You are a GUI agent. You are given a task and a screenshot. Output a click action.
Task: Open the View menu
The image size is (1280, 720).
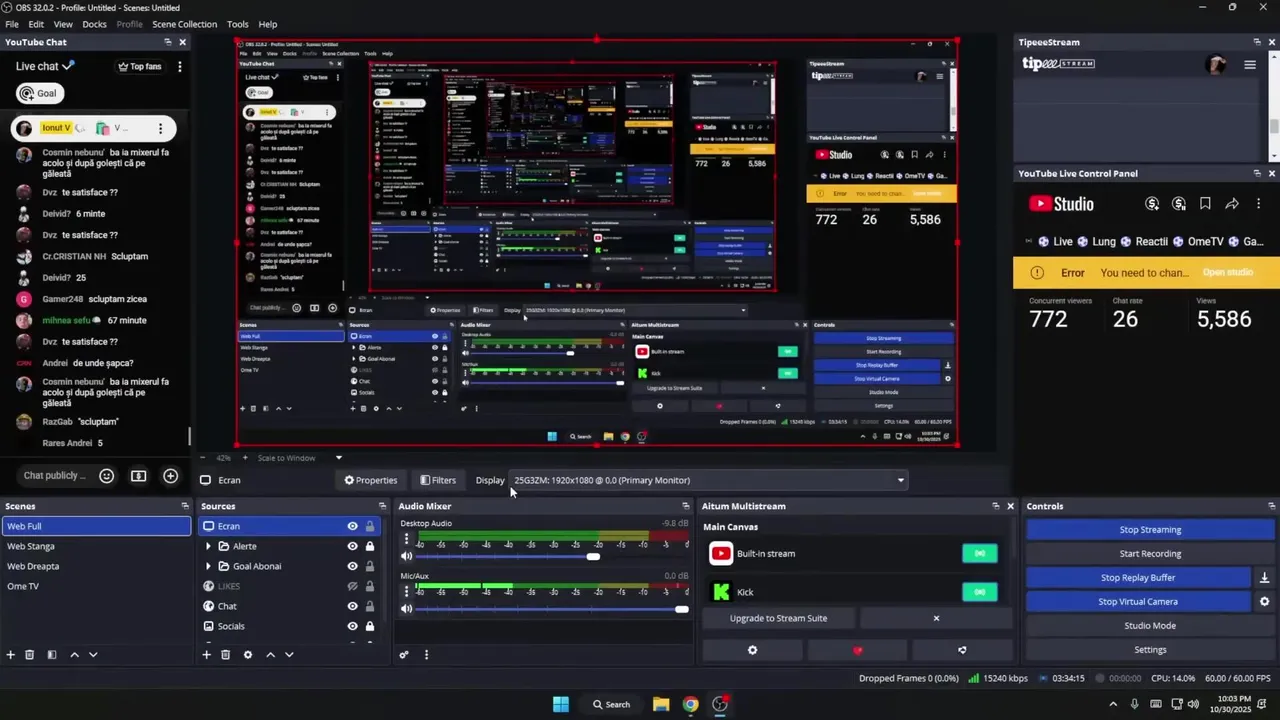tap(63, 24)
